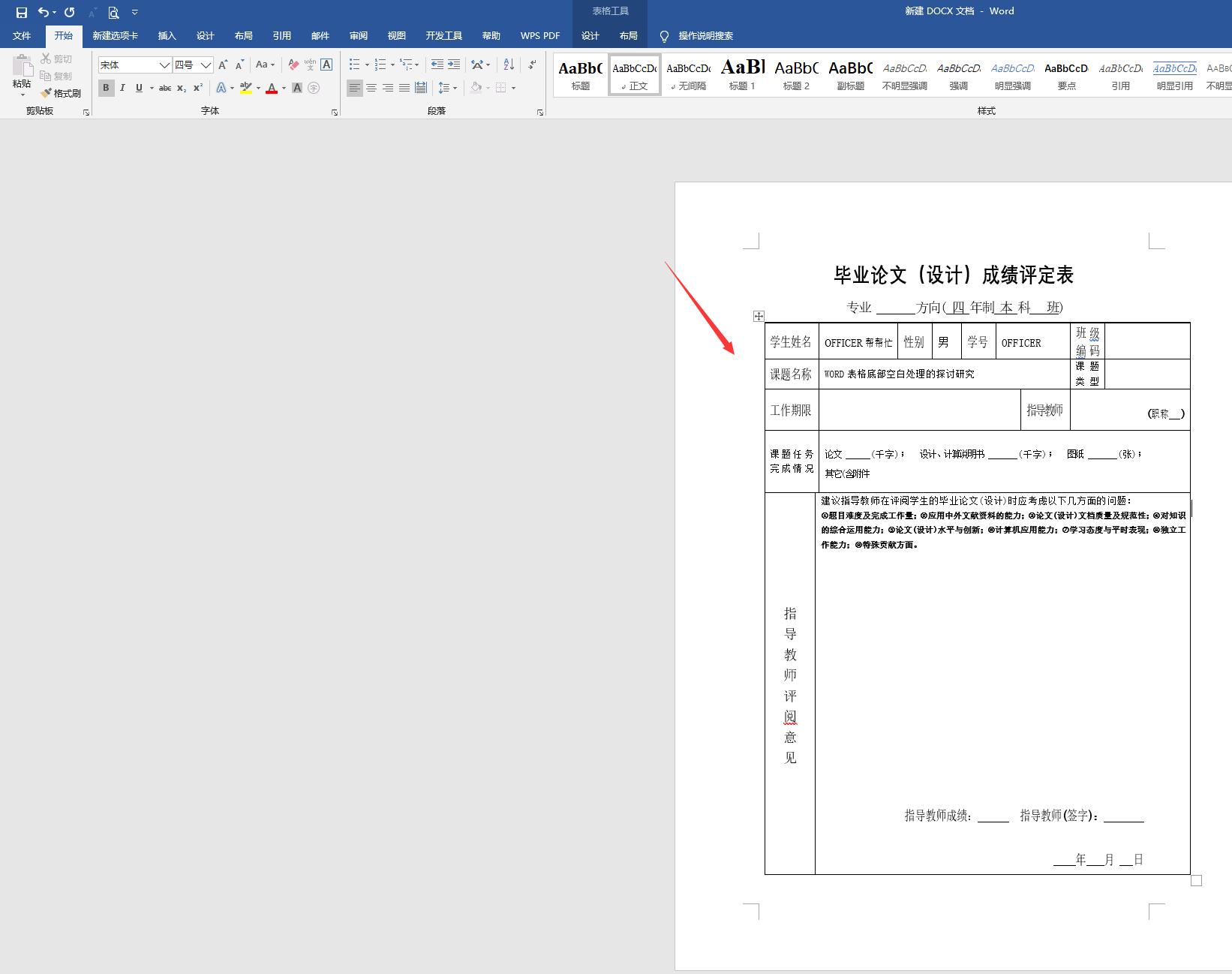Apply italic formatting
Viewport: 1232px width, 974px height.
coord(122,88)
